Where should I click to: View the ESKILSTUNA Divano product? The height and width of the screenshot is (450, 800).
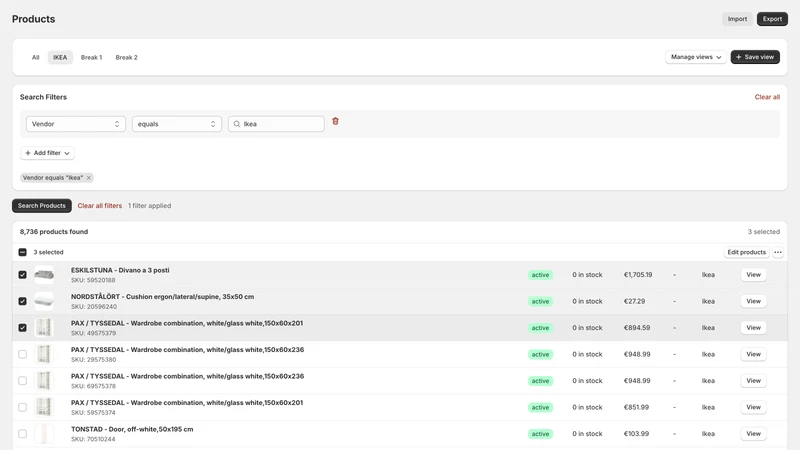pyautogui.click(x=753, y=274)
